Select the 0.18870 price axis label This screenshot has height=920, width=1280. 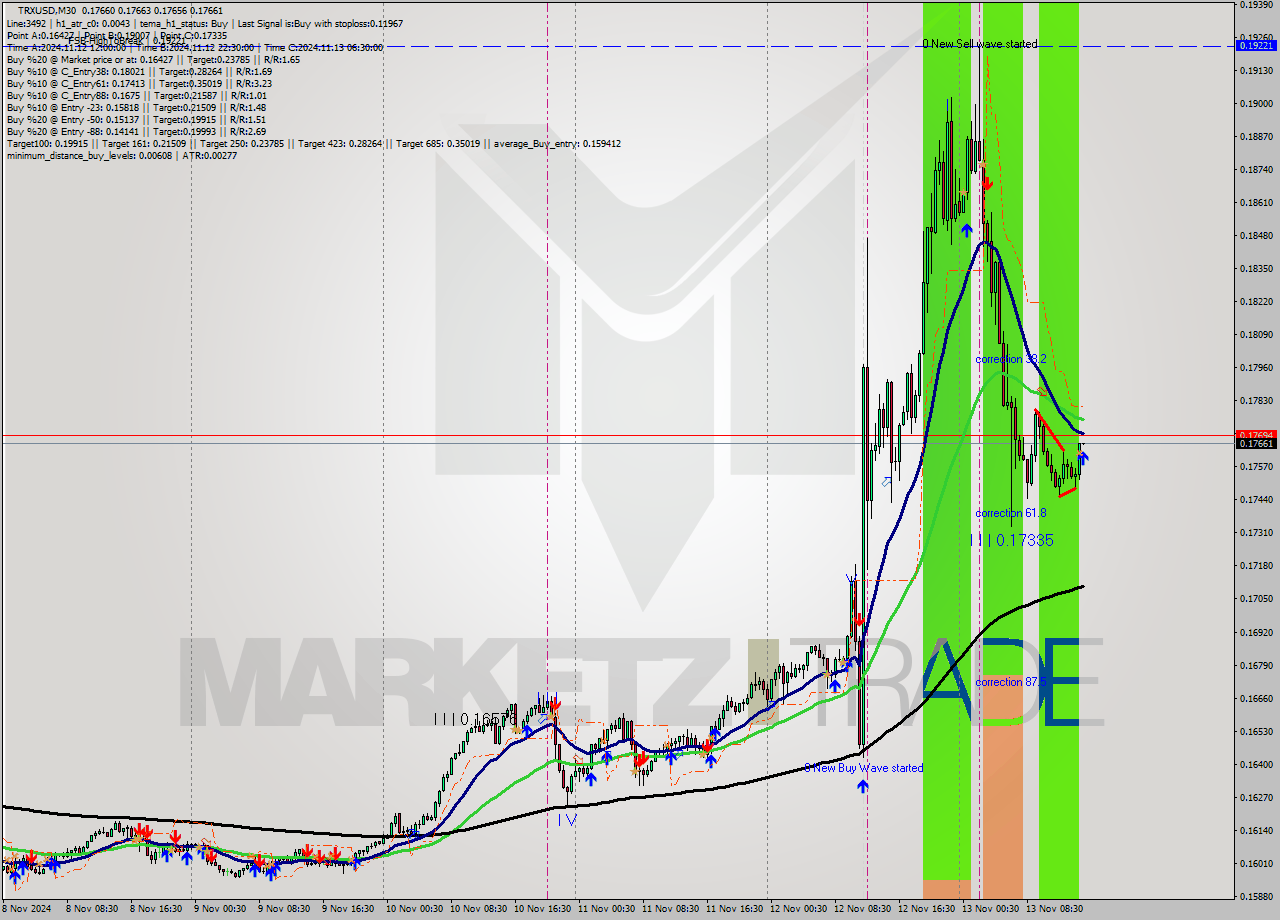click(1258, 136)
